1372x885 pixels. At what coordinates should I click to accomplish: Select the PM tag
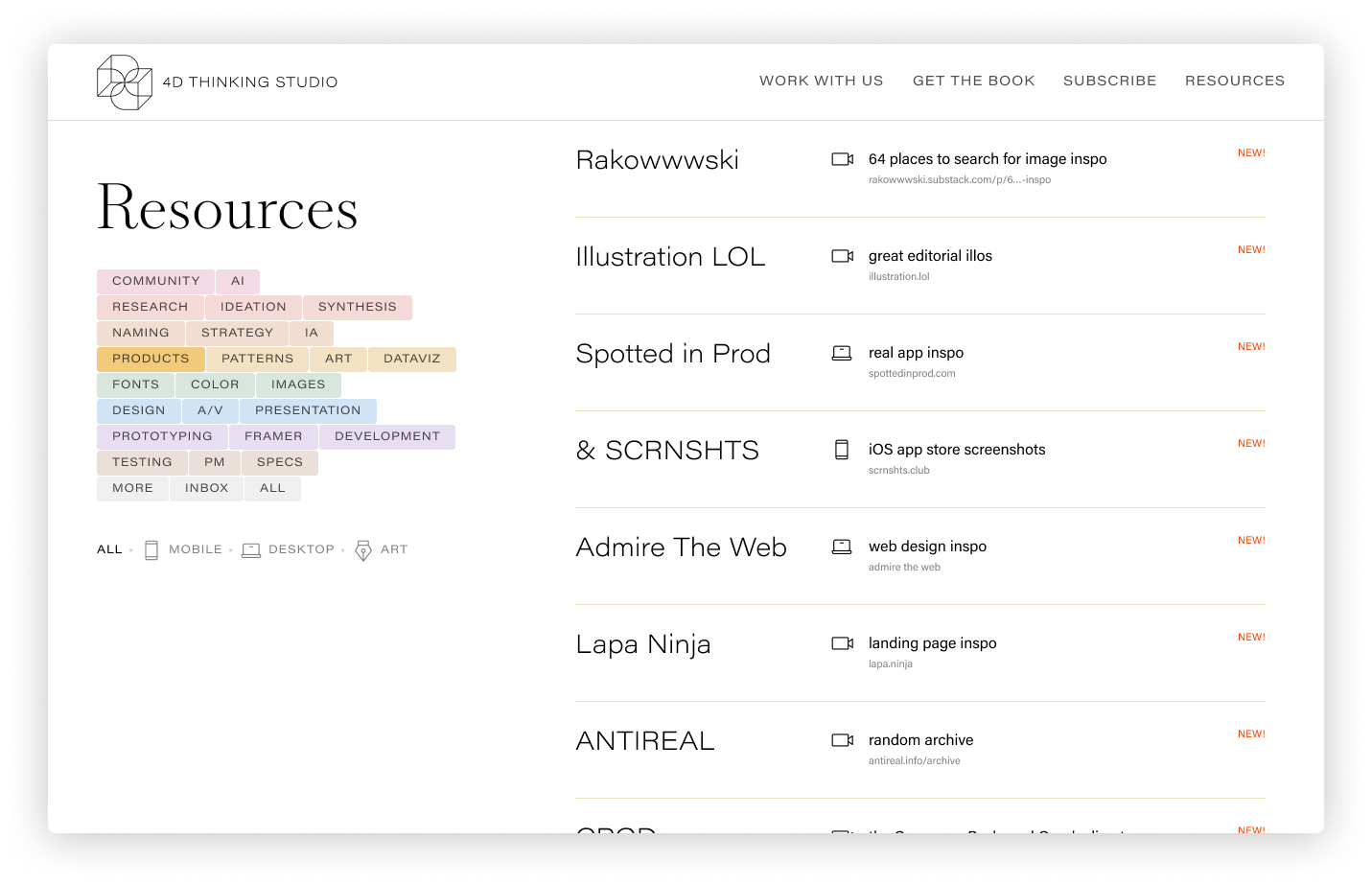215,462
